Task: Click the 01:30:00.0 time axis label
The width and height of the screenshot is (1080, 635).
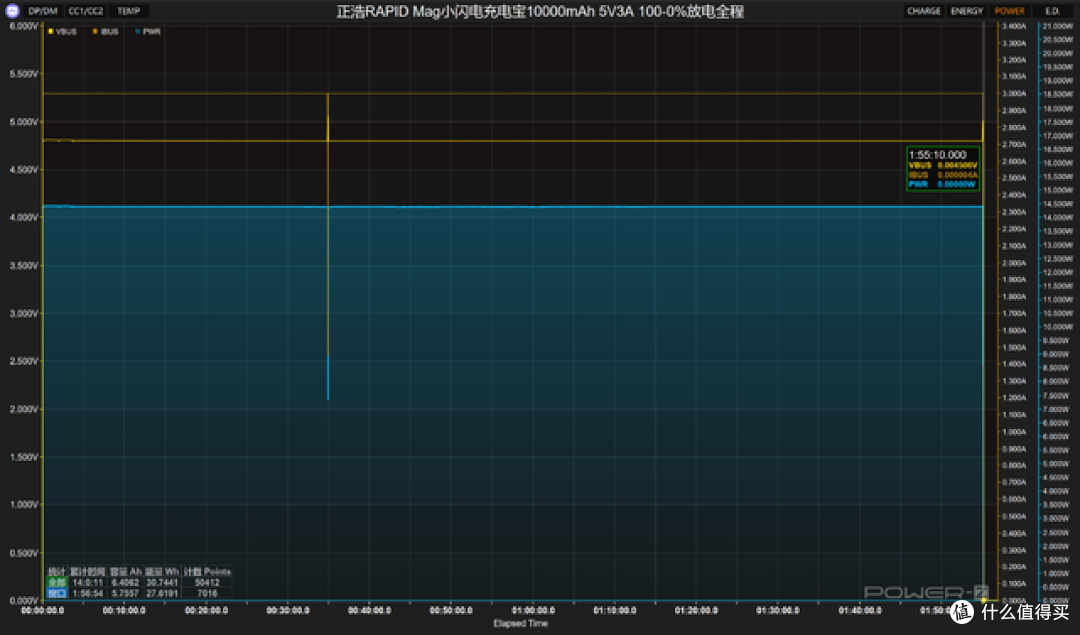Action: coord(778,610)
